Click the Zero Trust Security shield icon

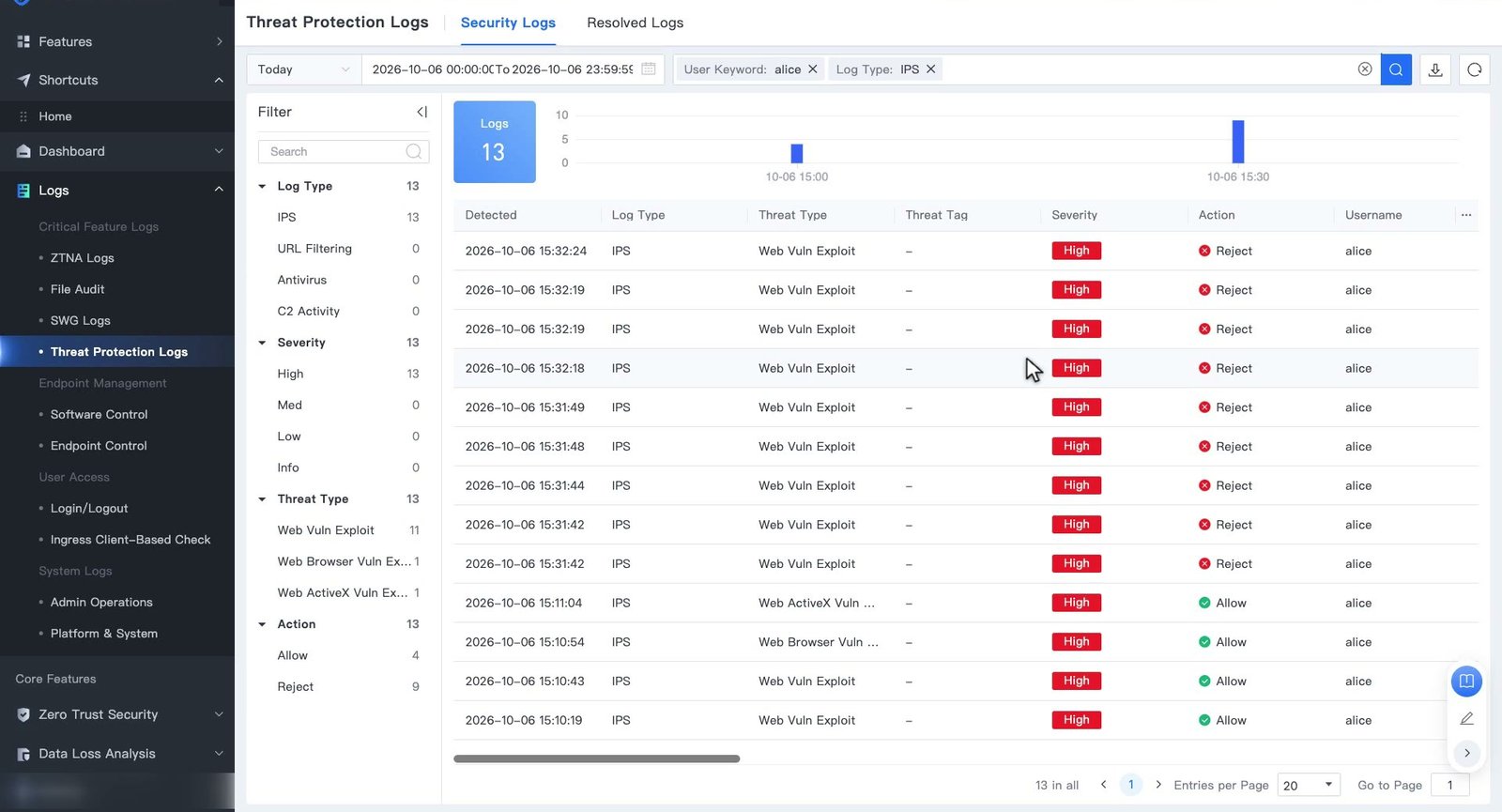(x=23, y=714)
